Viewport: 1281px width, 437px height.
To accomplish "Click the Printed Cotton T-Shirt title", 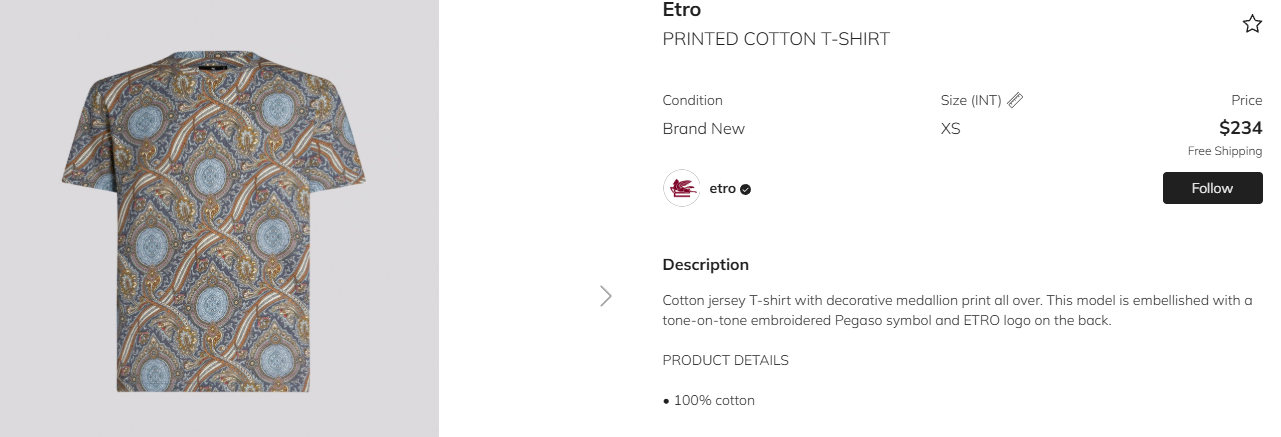I will pyautogui.click(x=776, y=39).
